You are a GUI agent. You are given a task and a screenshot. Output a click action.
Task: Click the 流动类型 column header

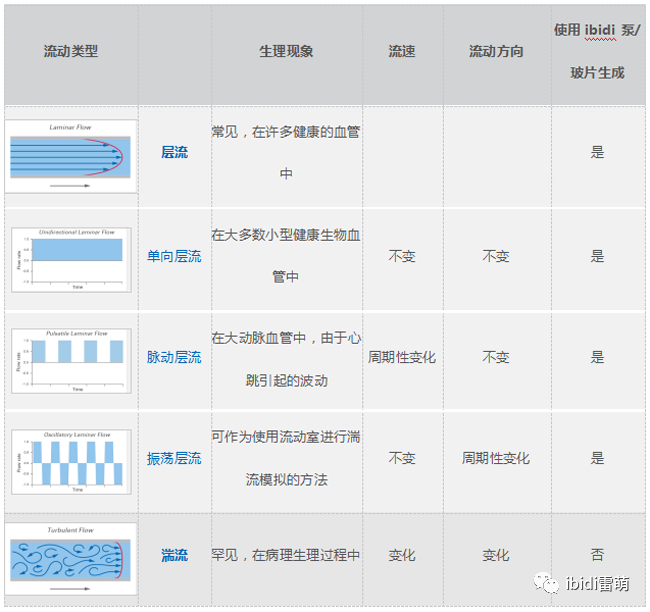tap(71, 51)
